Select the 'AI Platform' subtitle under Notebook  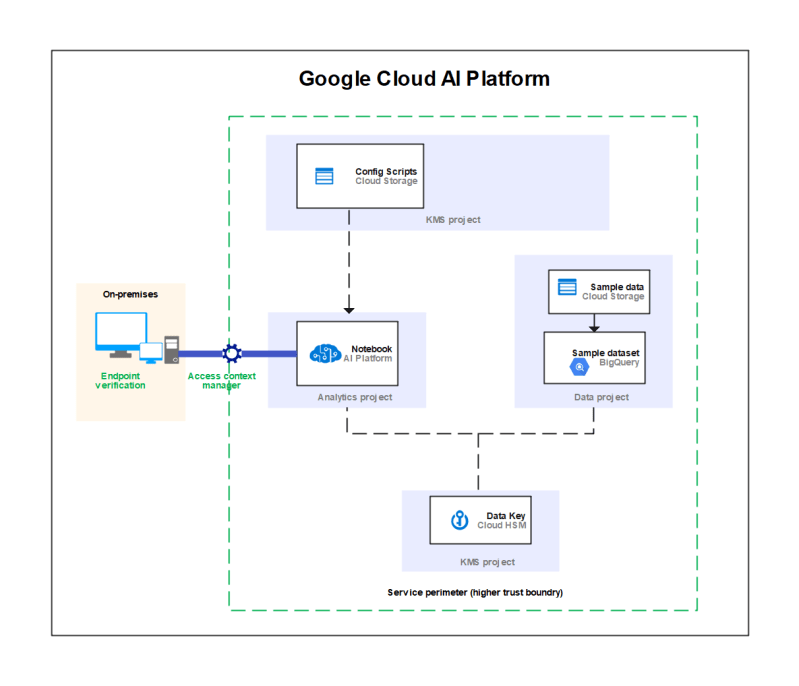click(367, 358)
